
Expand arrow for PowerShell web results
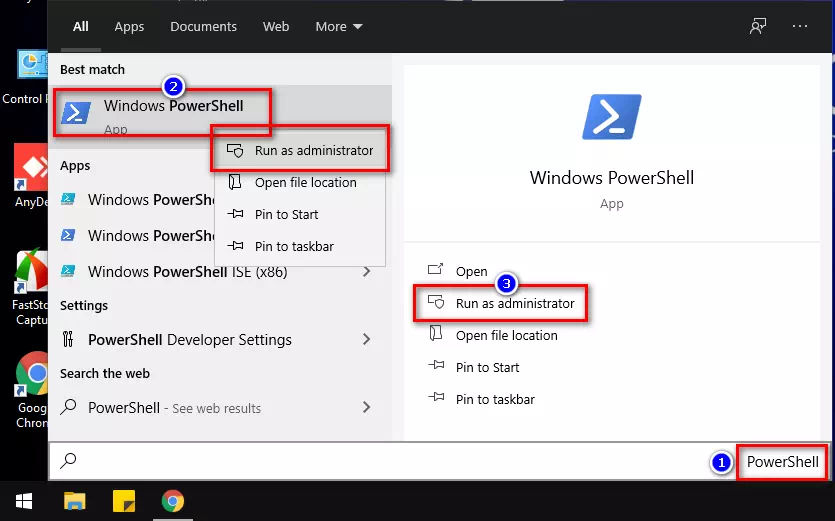(x=366, y=408)
